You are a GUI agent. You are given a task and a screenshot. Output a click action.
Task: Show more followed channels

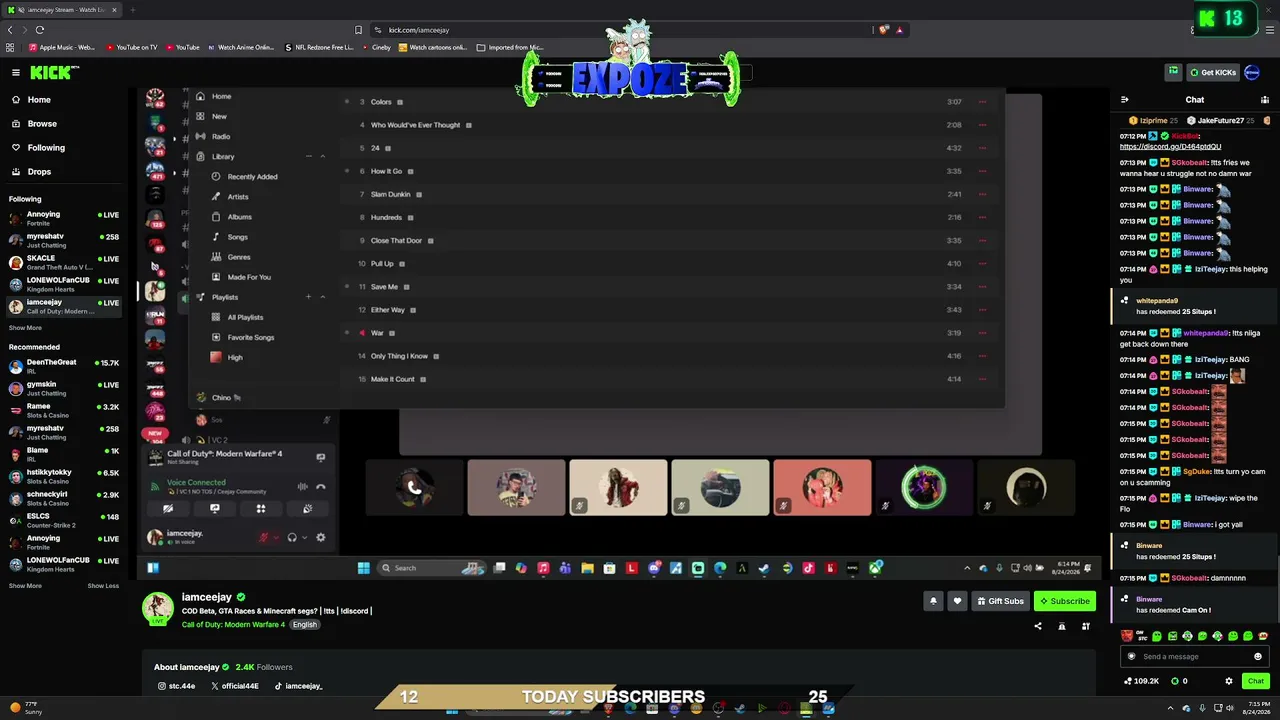[x=25, y=328]
